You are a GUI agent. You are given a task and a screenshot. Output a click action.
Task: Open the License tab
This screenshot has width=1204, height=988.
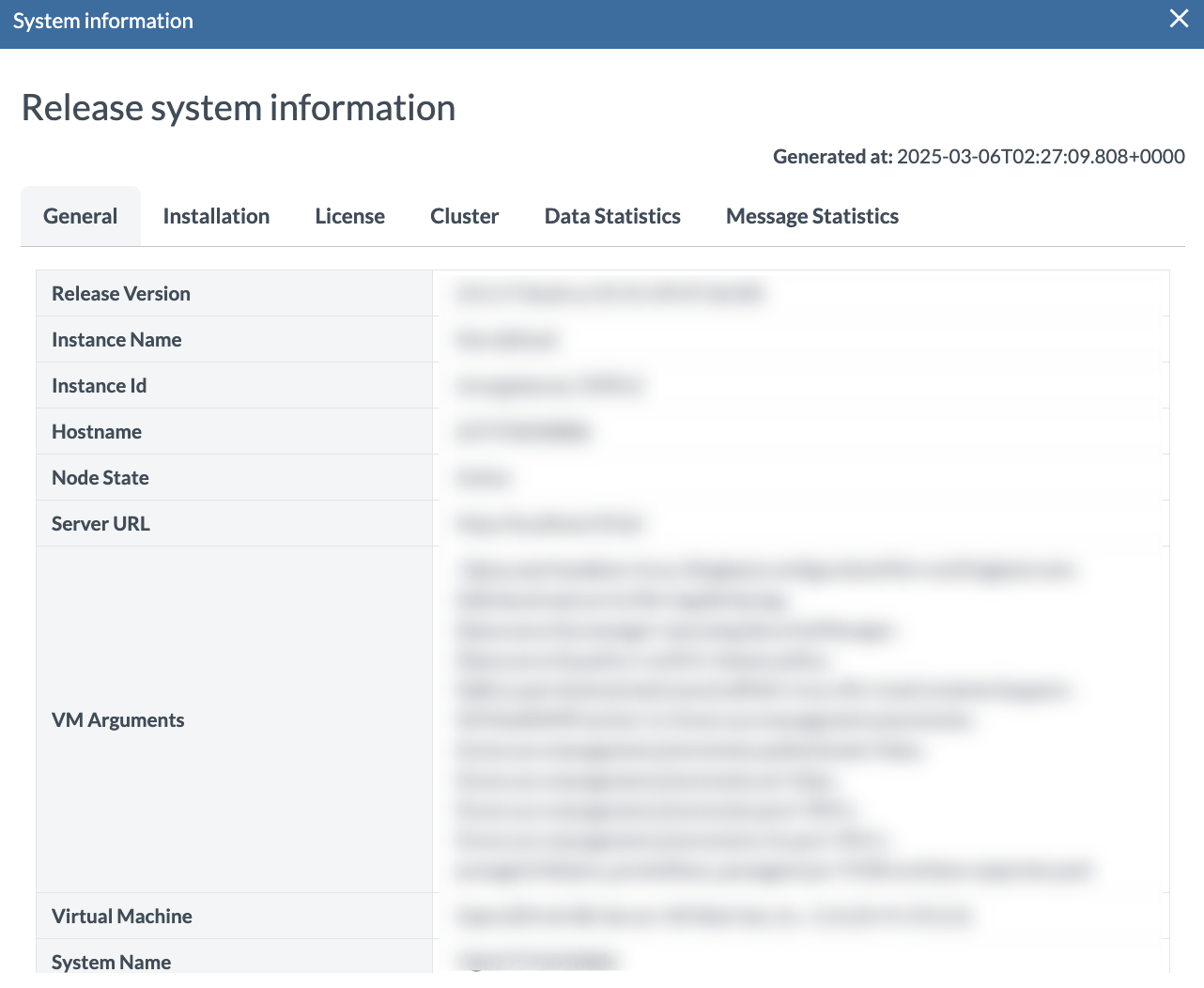[350, 216]
